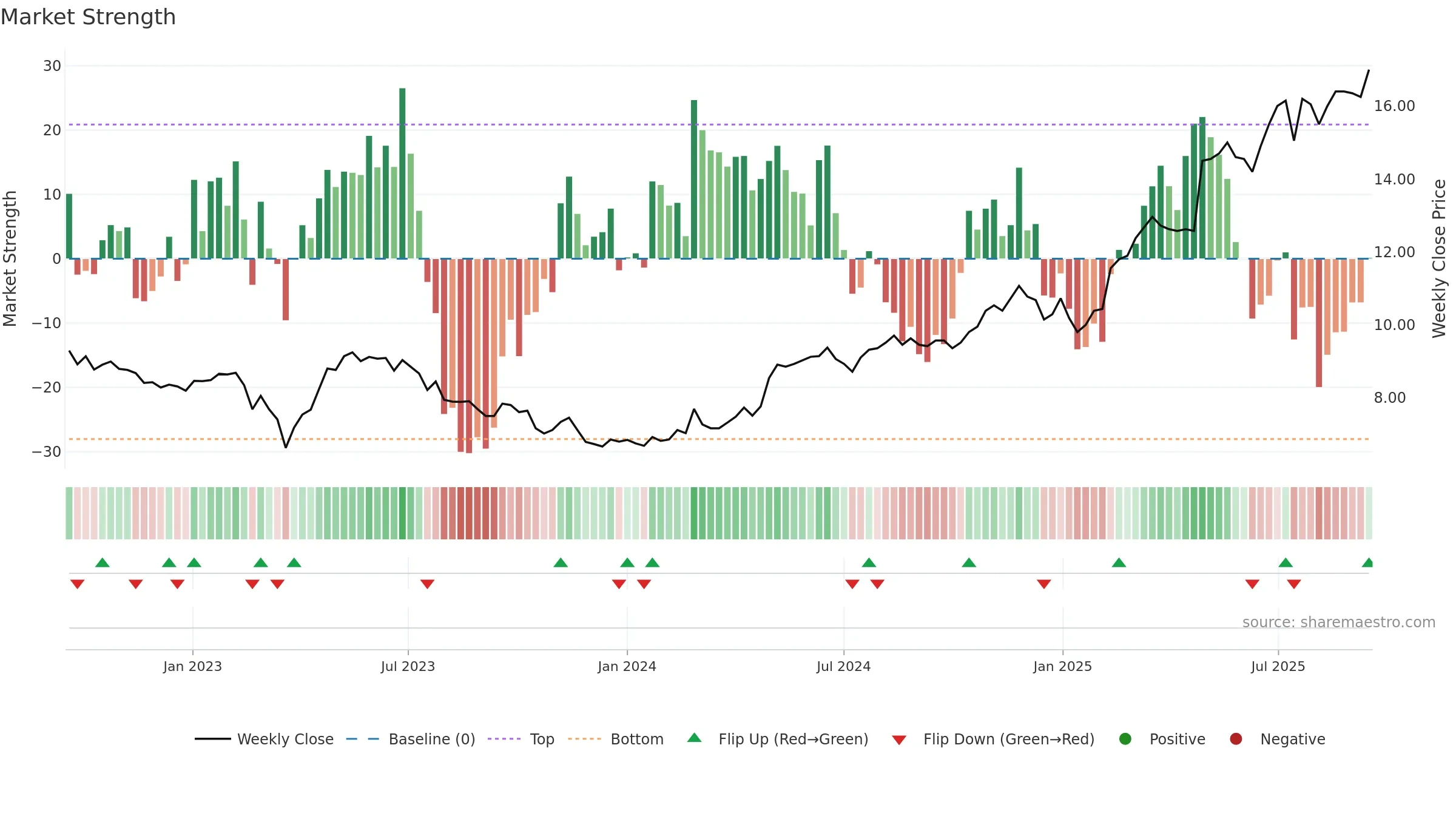Viewport: 1456px width, 819px height.
Task: Click the '8.00' right axis price label
Action: coord(1390,397)
